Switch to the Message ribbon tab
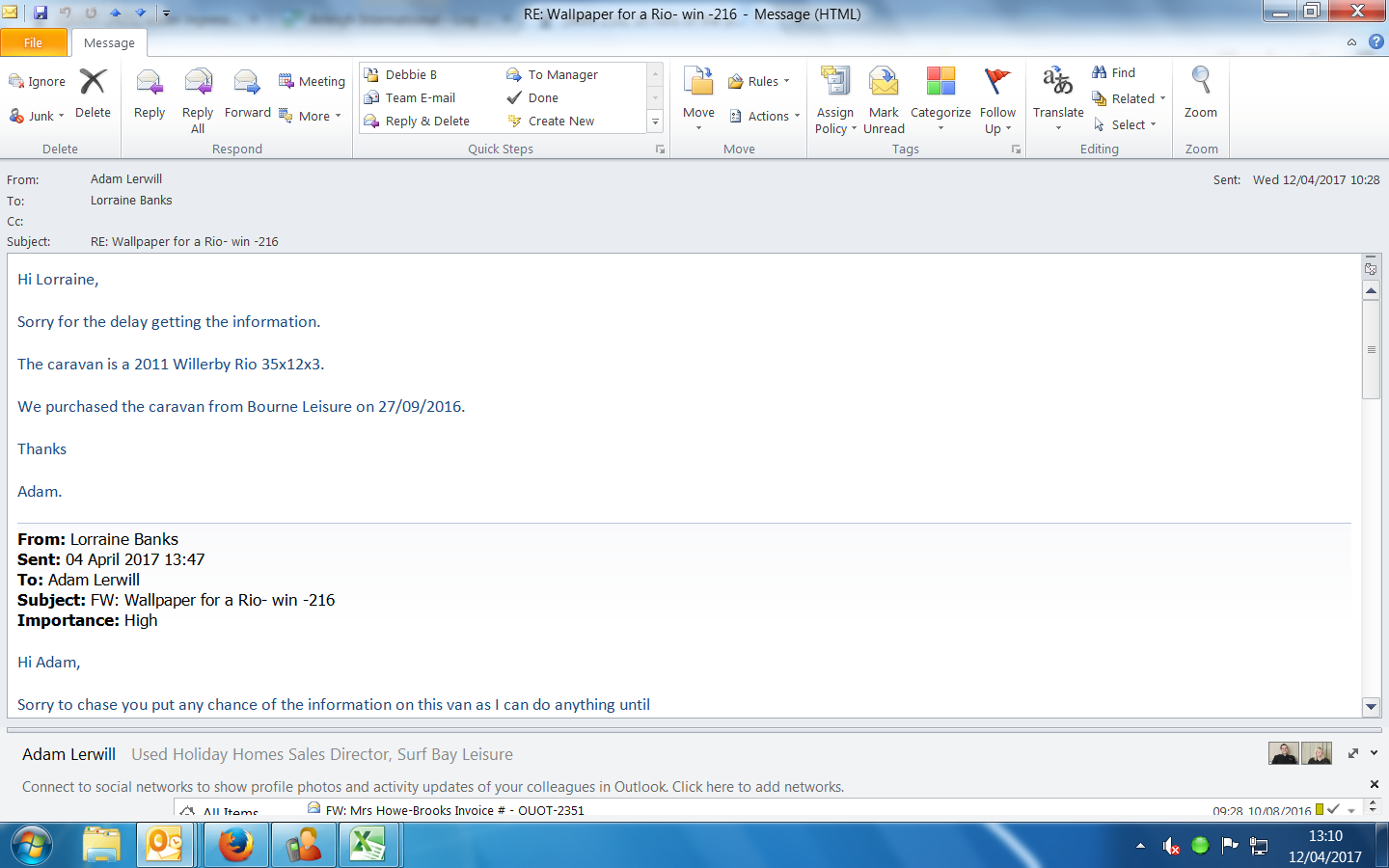 pyautogui.click(x=109, y=42)
